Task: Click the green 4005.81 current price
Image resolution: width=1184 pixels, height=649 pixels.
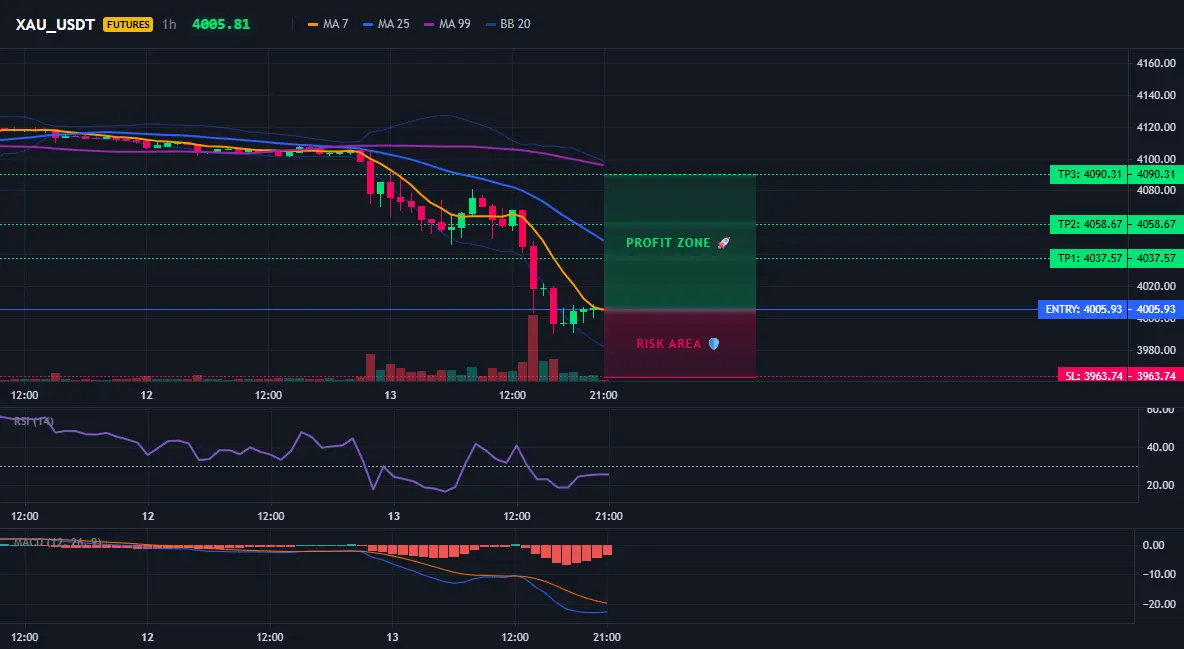Action: [220, 24]
